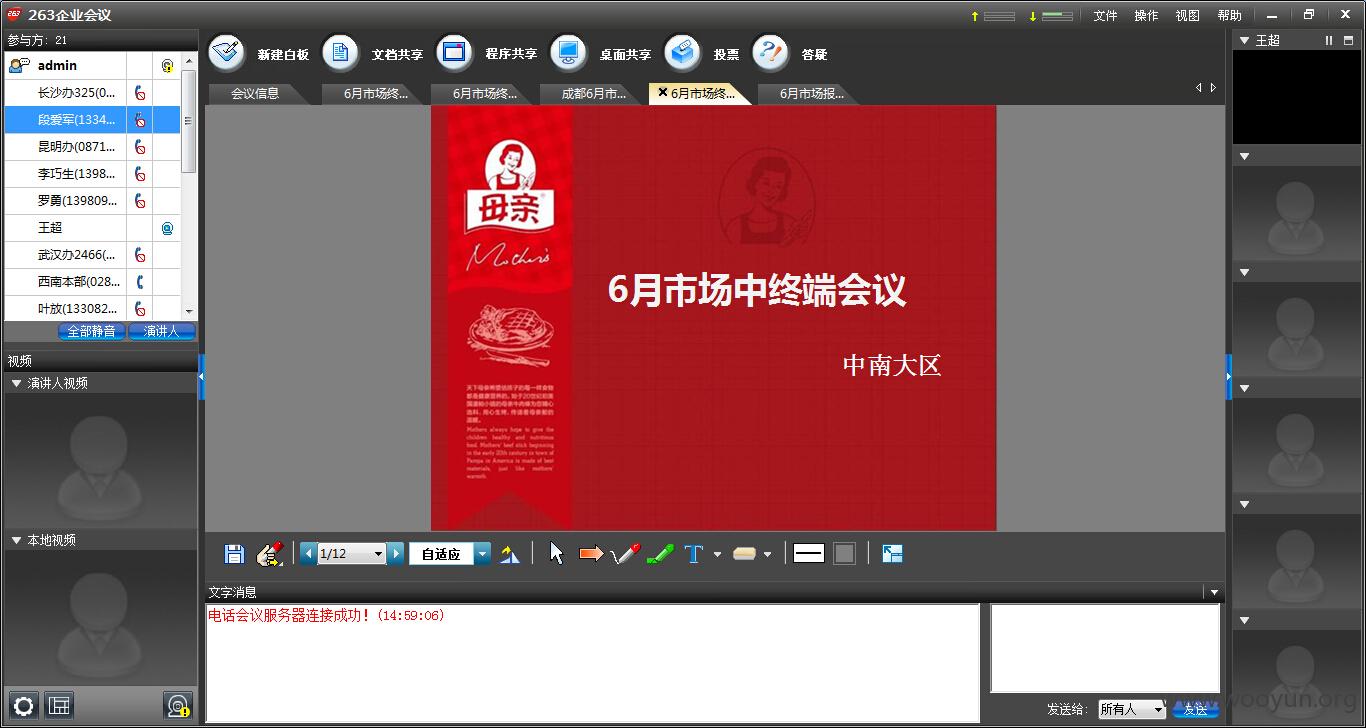The image size is (1366, 728).
Task: Click the New Whiteboard (新建白板) icon
Action: click(x=227, y=53)
